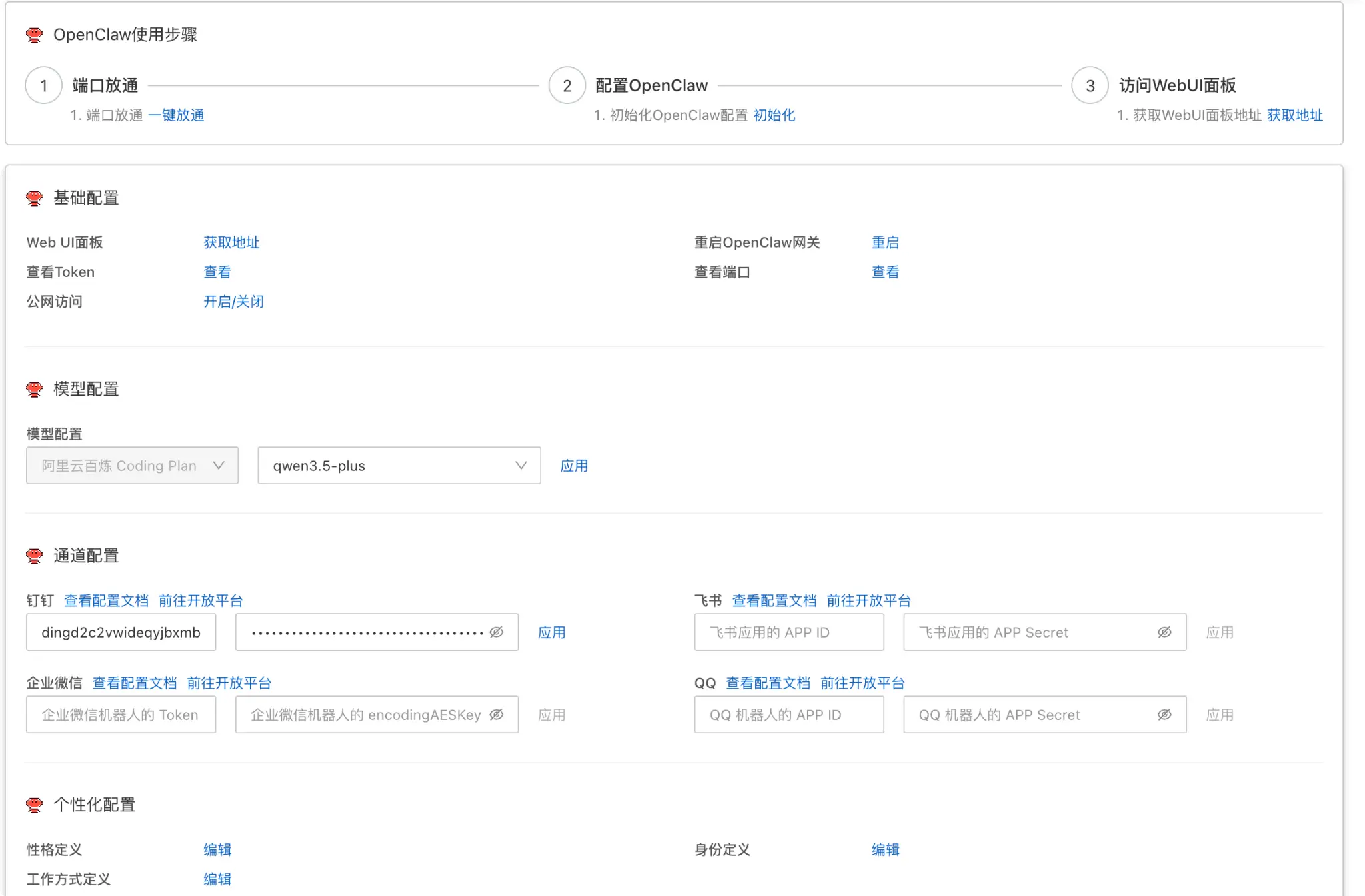The image size is (1365, 896).
Task: Toggle visibility of QQ 机器人的 APP Secret
Action: (x=1164, y=714)
